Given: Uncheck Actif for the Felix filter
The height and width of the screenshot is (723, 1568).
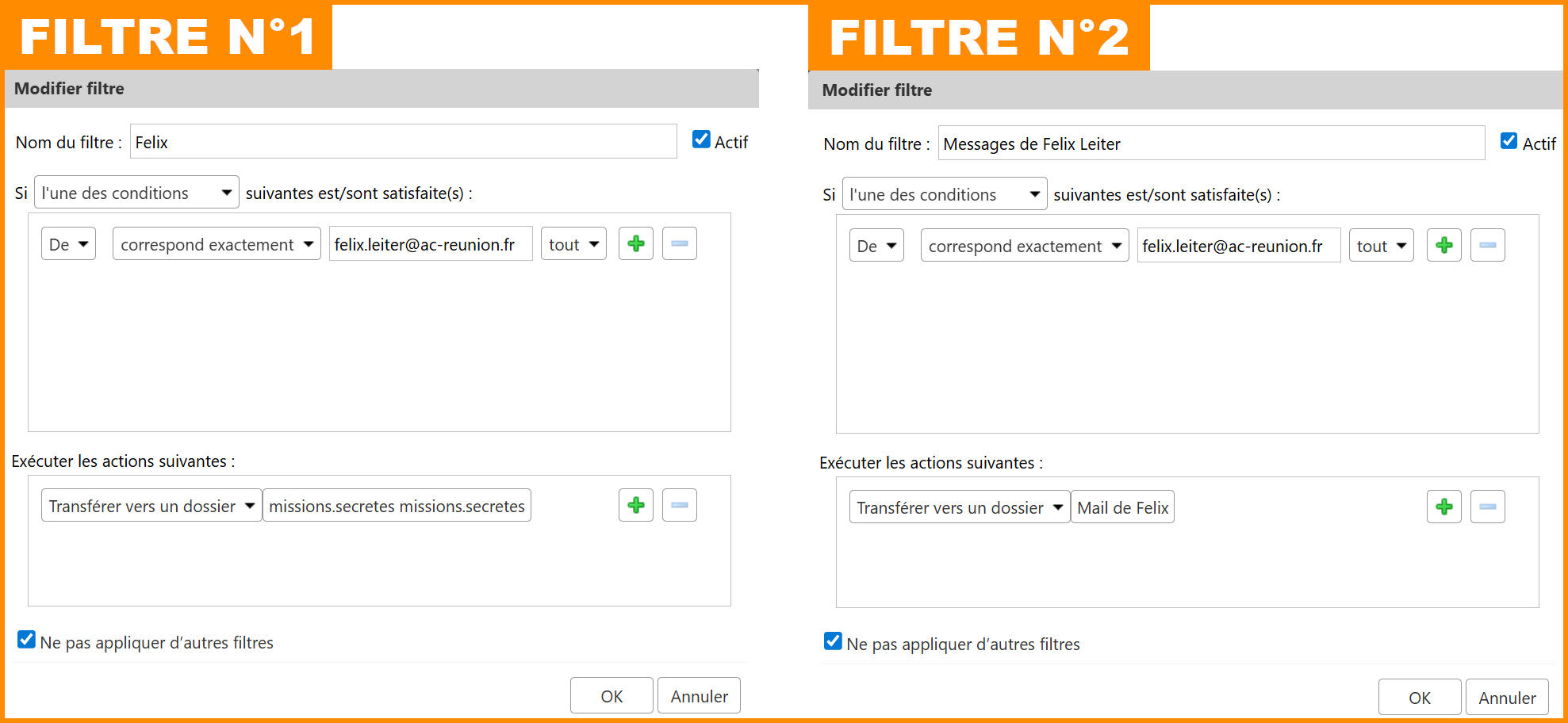Looking at the screenshot, I should (701, 140).
